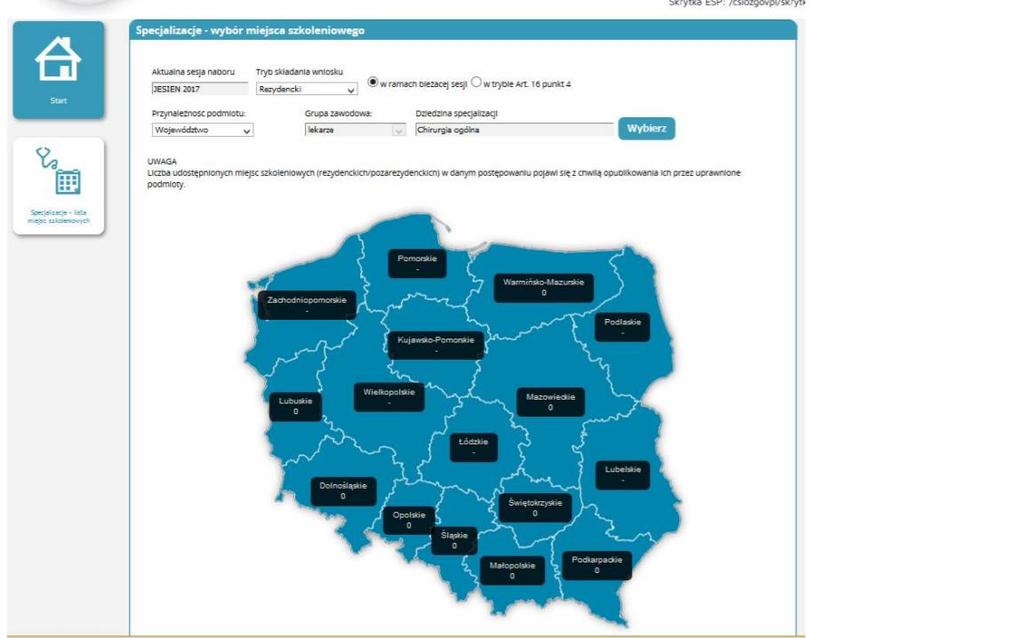Click the UWAGA notice heading
The width and height of the screenshot is (1024, 638).
(x=162, y=161)
